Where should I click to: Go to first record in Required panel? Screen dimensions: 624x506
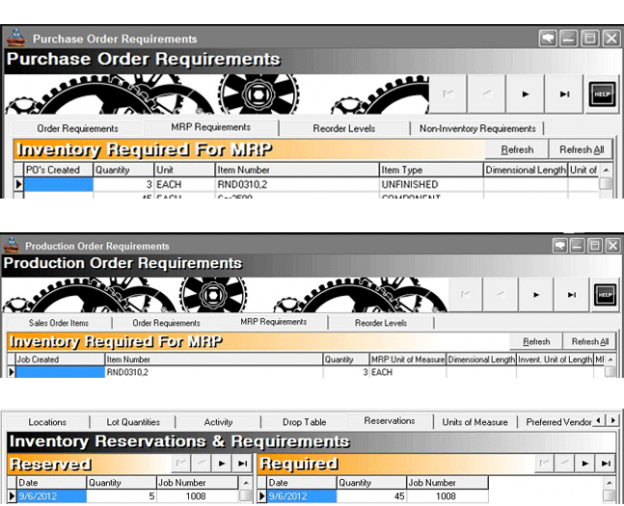pos(544,463)
